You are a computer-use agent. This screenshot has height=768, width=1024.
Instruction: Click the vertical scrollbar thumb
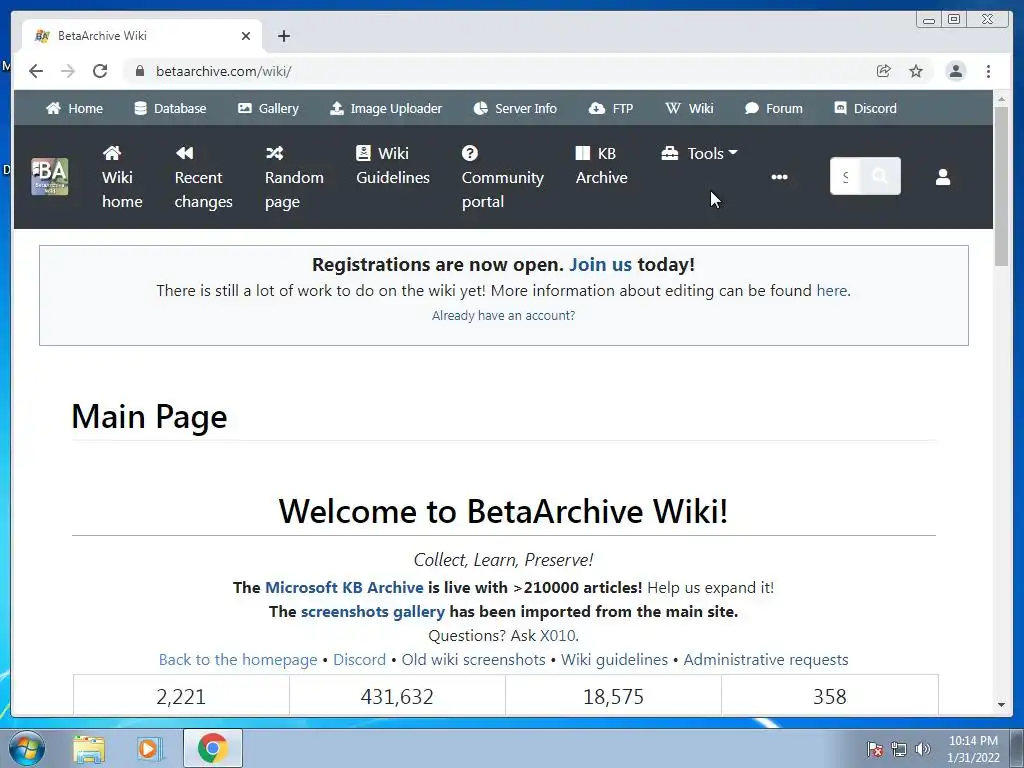tap(1001, 186)
